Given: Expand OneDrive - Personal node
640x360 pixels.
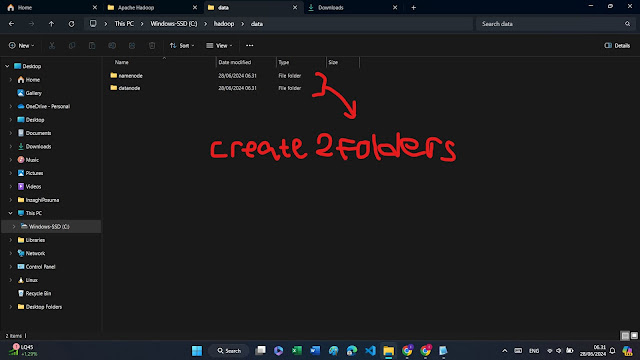Looking at the screenshot, I should tap(11, 107).
